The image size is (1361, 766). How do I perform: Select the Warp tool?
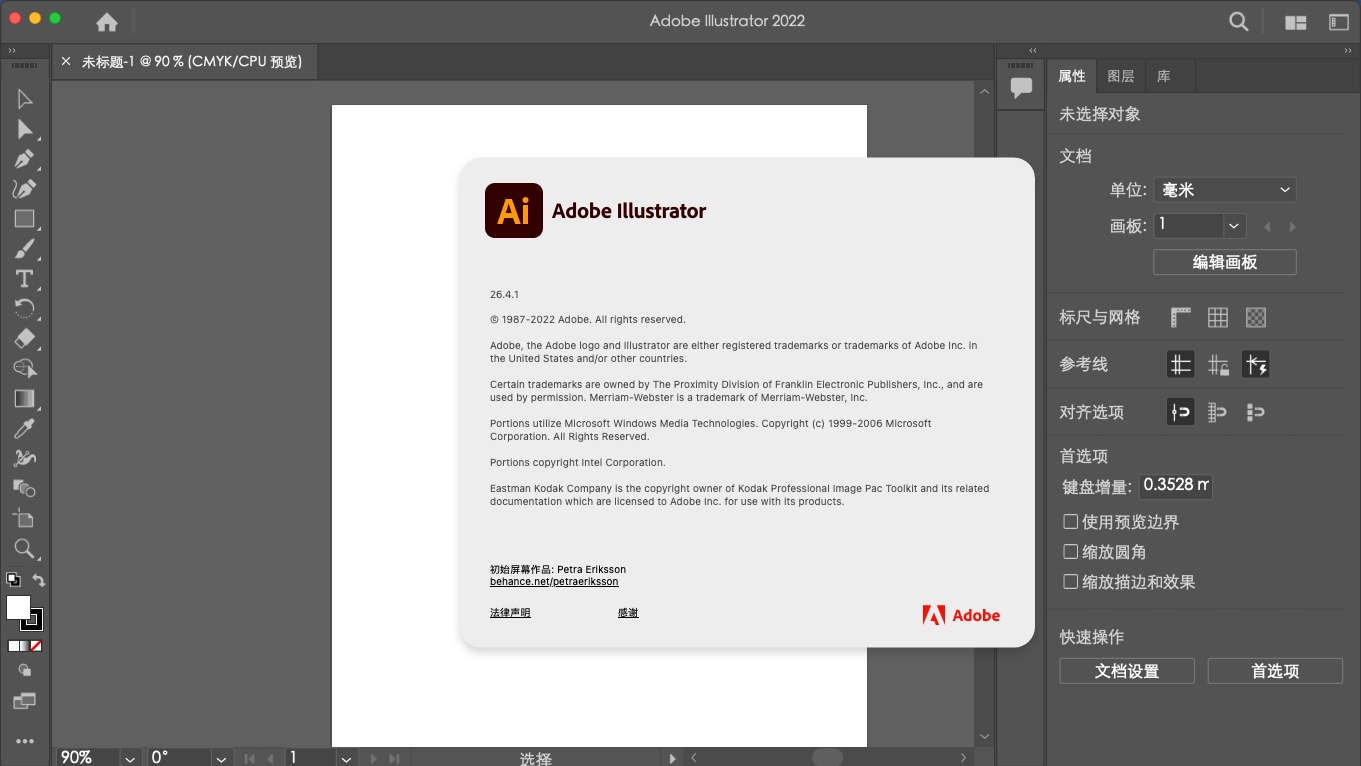click(x=25, y=458)
